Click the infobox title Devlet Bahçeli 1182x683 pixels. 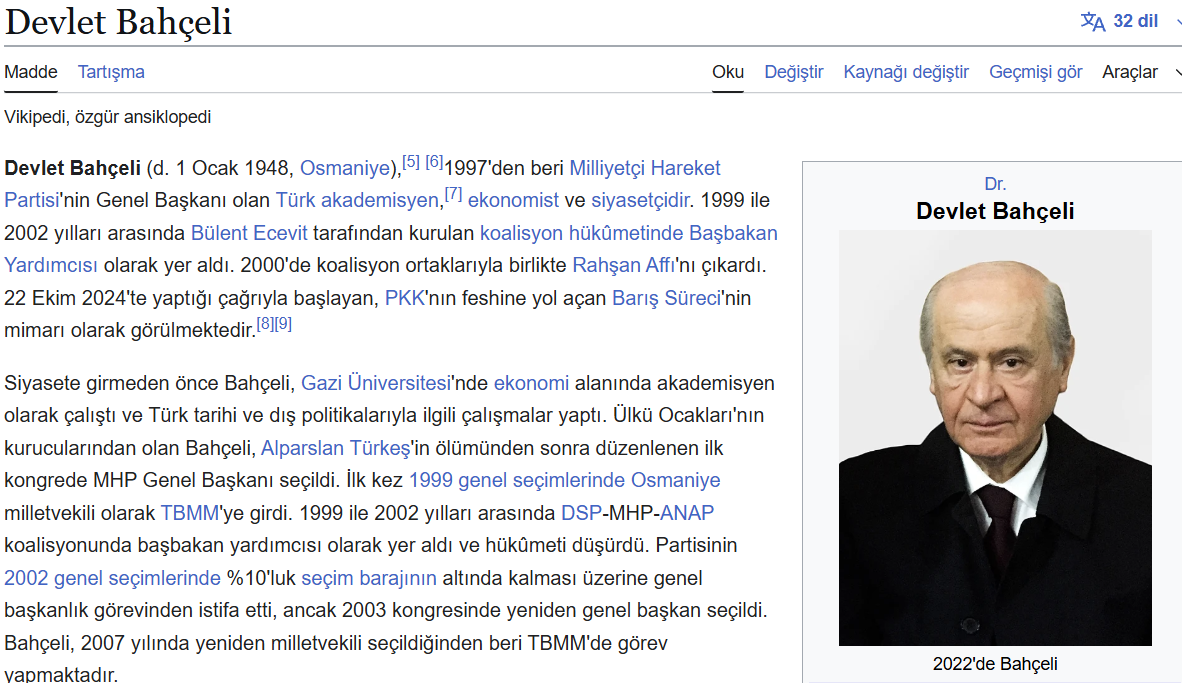[x=995, y=211]
